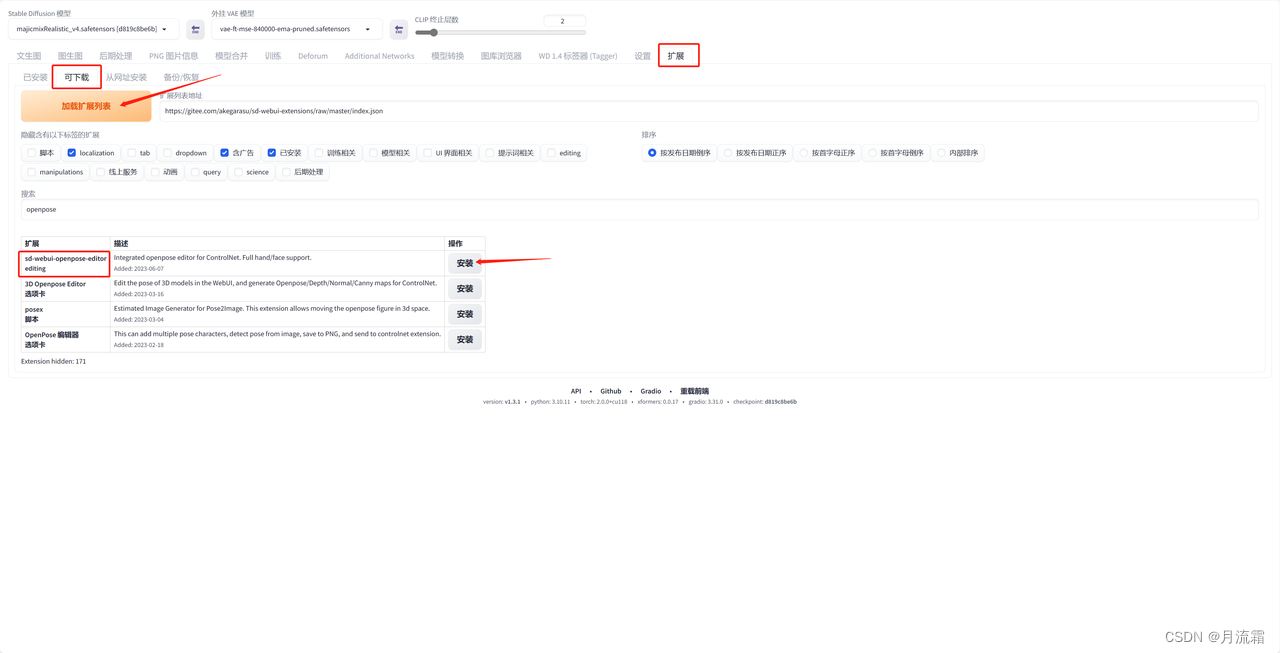The width and height of the screenshot is (1280, 653).
Task: Open the WD 1.4 标签器 (Tagger) tab
Action: click(x=578, y=56)
